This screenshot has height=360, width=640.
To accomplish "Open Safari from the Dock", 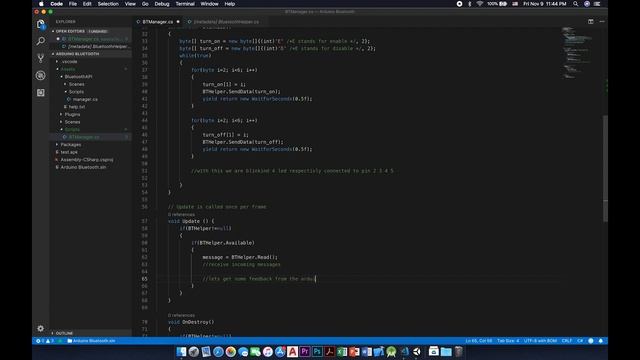I will point(218,351).
